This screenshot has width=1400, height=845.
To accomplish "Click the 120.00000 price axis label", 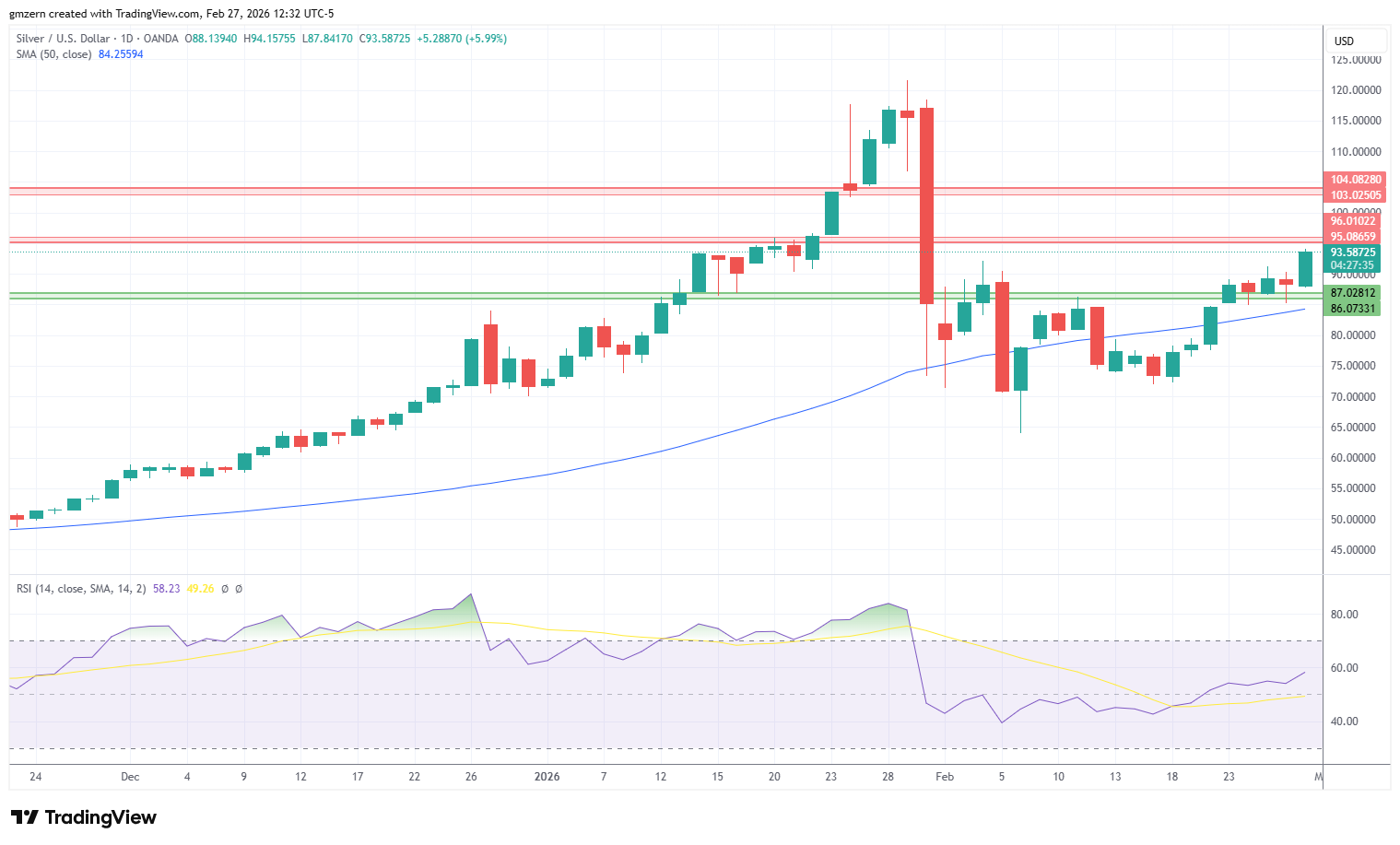I will tap(1356, 90).
